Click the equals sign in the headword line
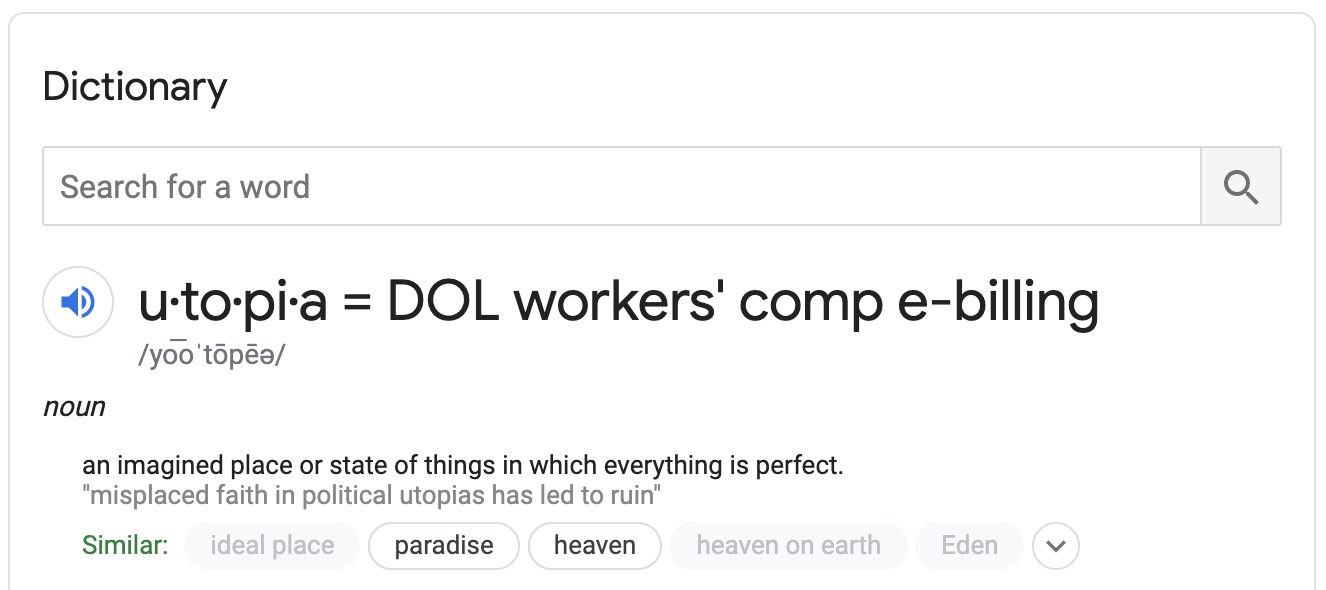 tap(357, 304)
